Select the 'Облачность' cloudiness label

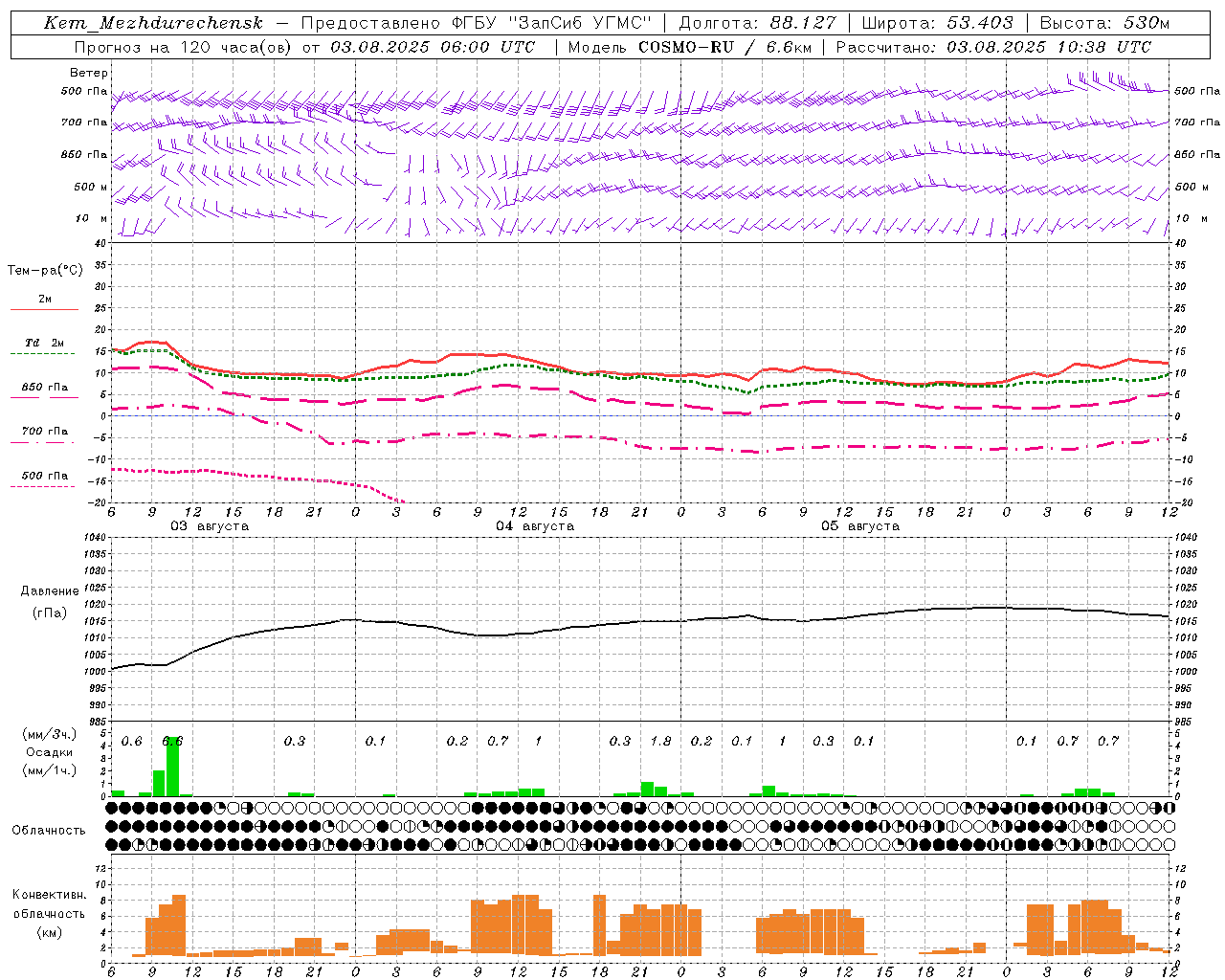pos(49,831)
